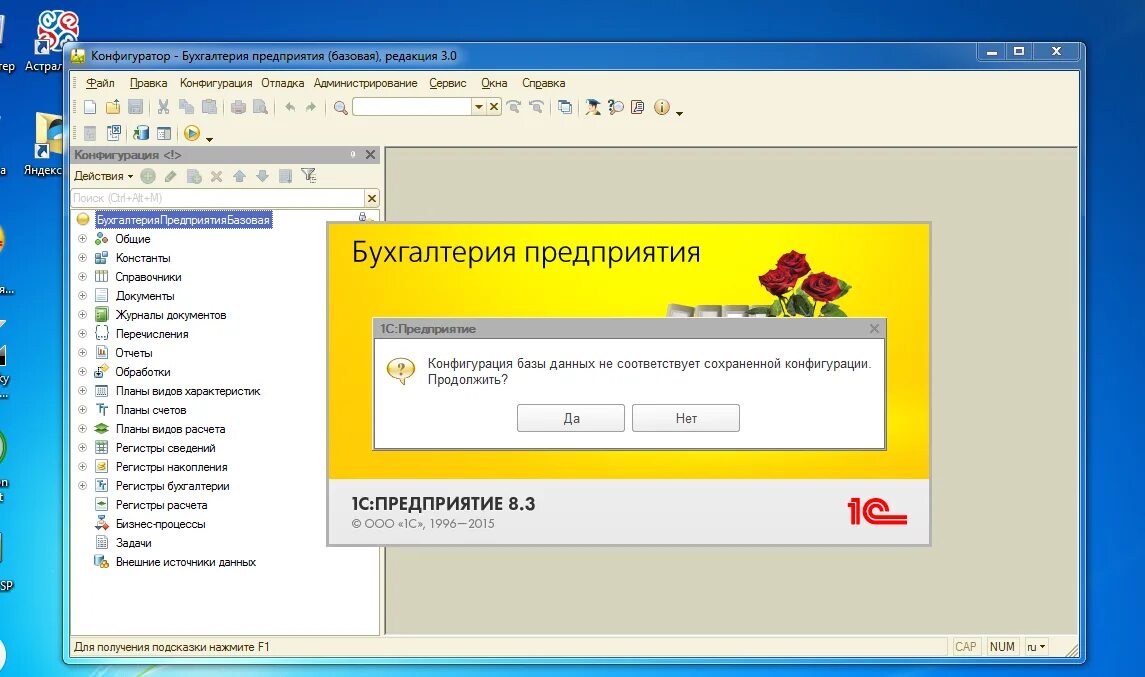Expand the Отчеты tree node

coord(83,353)
